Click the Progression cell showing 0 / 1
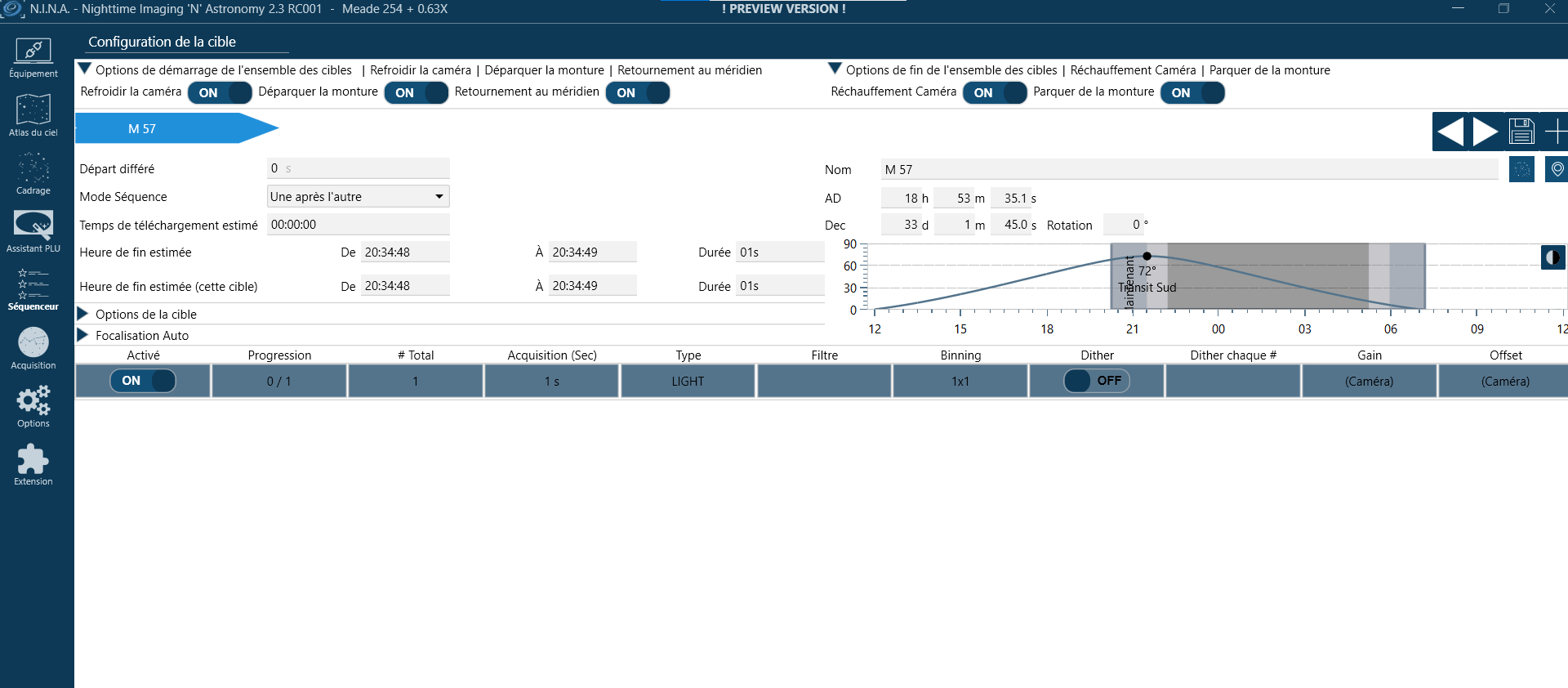 [278, 381]
